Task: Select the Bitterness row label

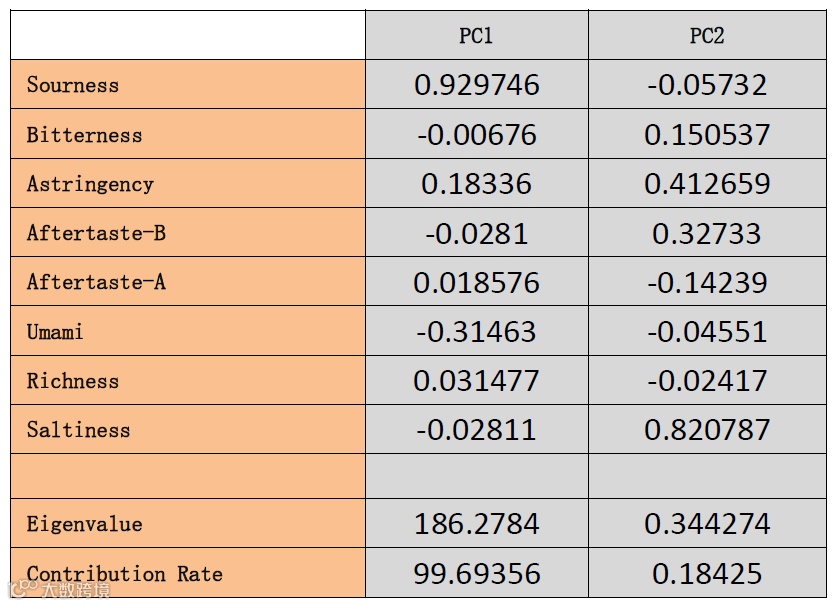Action: [84, 135]
